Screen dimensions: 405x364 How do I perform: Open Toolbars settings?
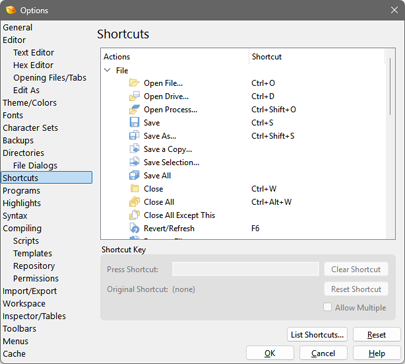(19, 329)
